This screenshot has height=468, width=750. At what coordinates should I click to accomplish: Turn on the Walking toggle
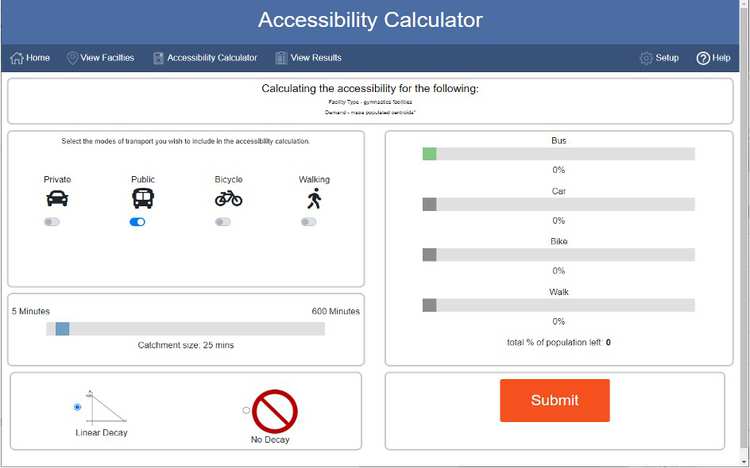pyautogui.click(x=309, y=222)
